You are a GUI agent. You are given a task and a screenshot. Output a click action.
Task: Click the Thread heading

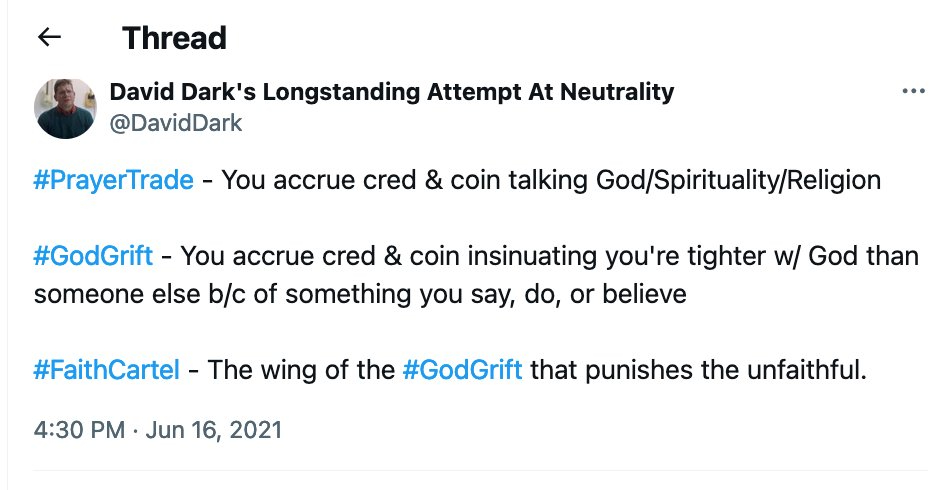click(174, 38)
